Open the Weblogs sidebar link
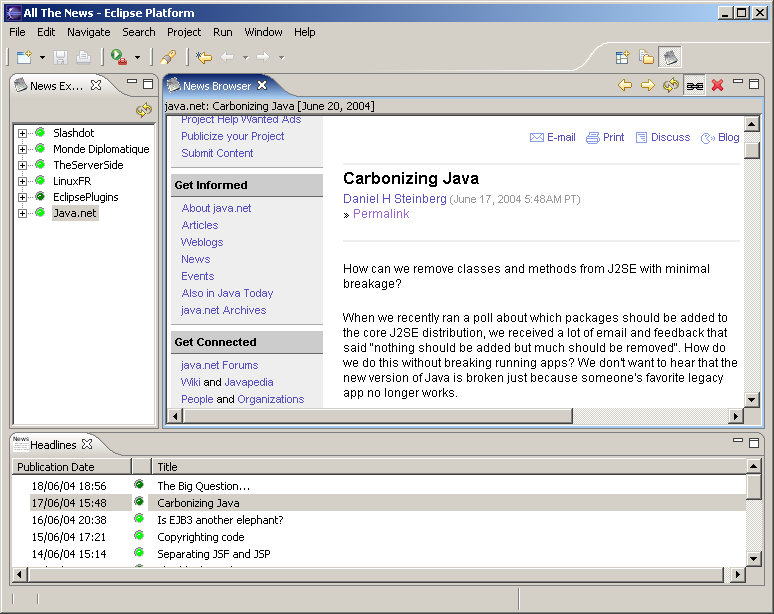This screenshot has height=614, width=774. (202, 242)
